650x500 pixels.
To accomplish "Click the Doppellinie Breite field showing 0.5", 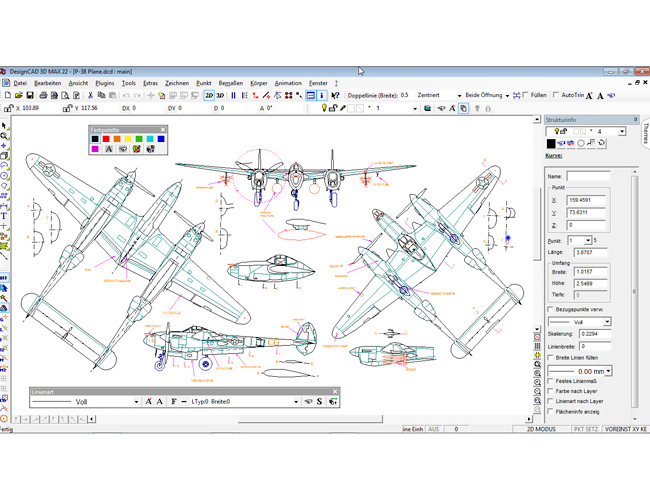I will [x=406, y=95].
